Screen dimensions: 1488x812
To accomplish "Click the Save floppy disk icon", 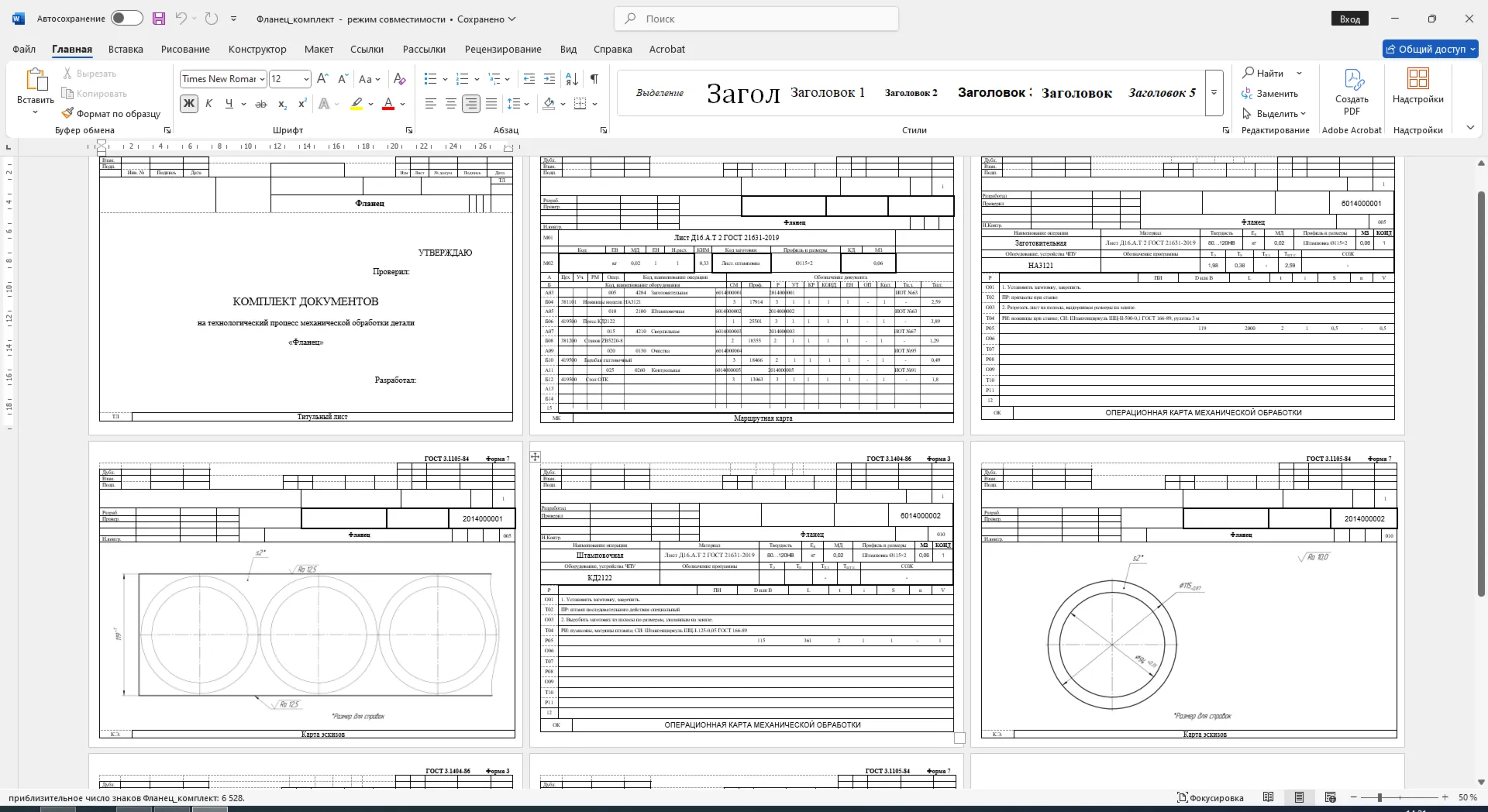I will pos(159,19).
